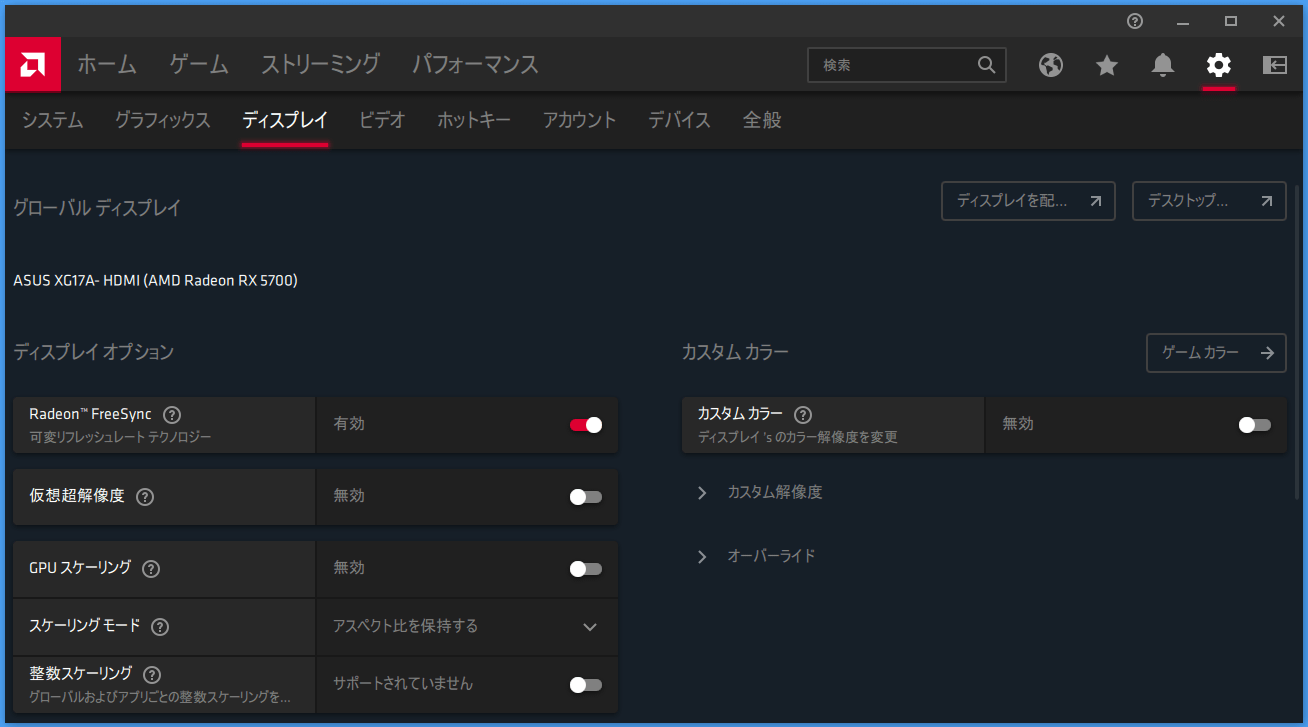Switch to グラフィックス tab

click(163, 120)
